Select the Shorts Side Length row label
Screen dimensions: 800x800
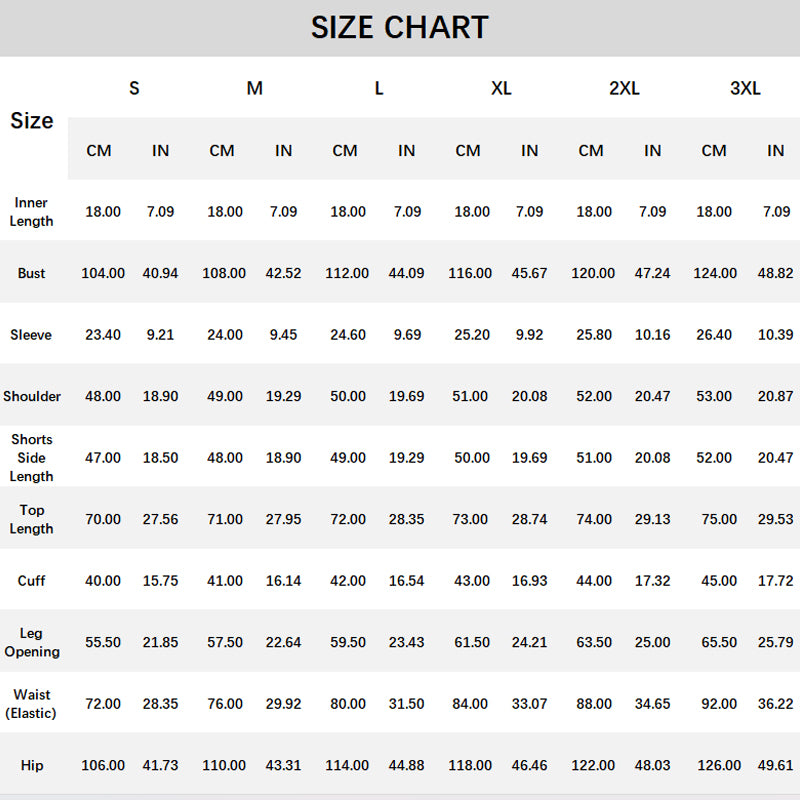32,458
